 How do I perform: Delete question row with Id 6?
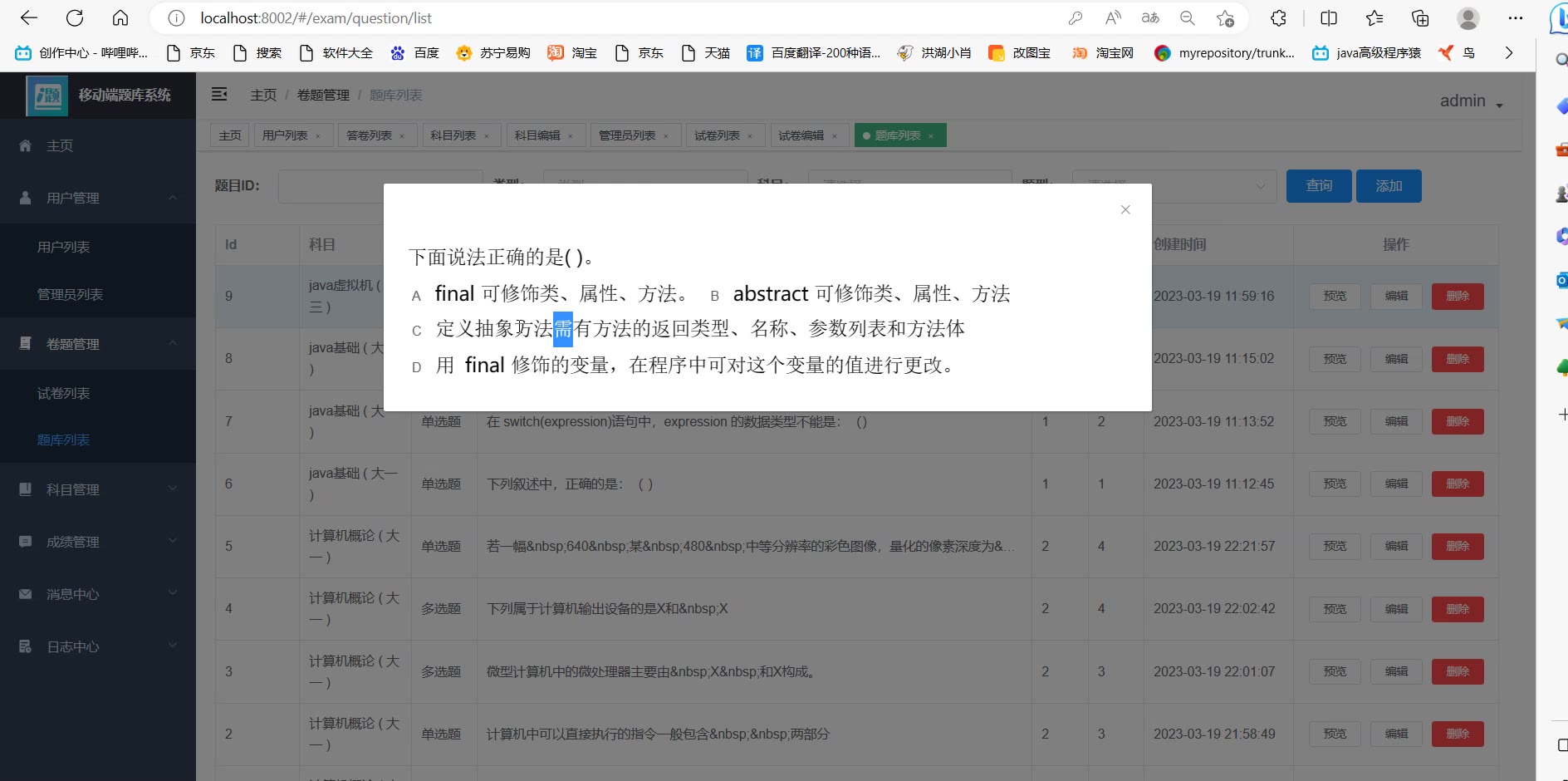coord(1457,484)
